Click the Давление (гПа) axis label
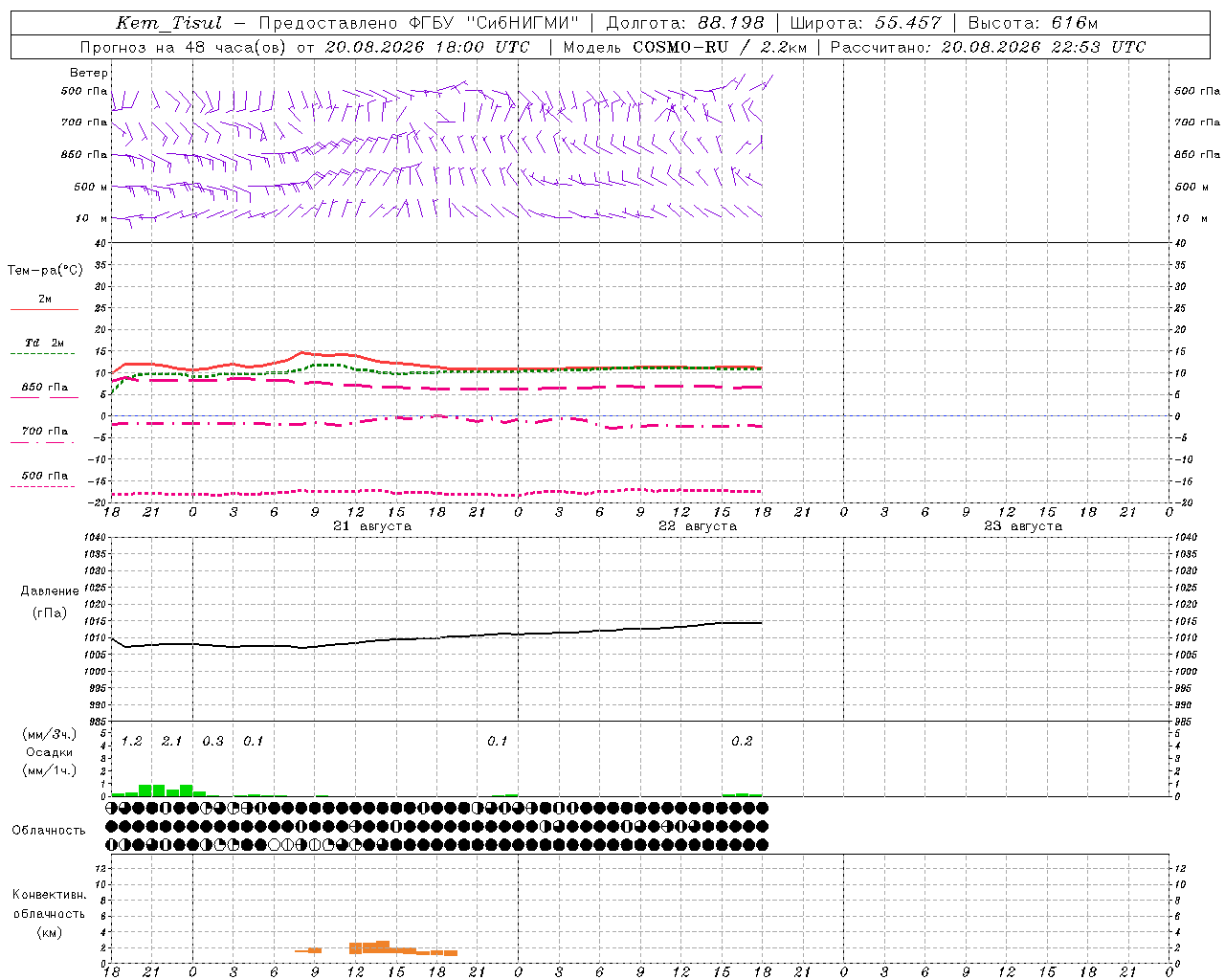Screen dimensions: 1225x980 tap(50, 602)
